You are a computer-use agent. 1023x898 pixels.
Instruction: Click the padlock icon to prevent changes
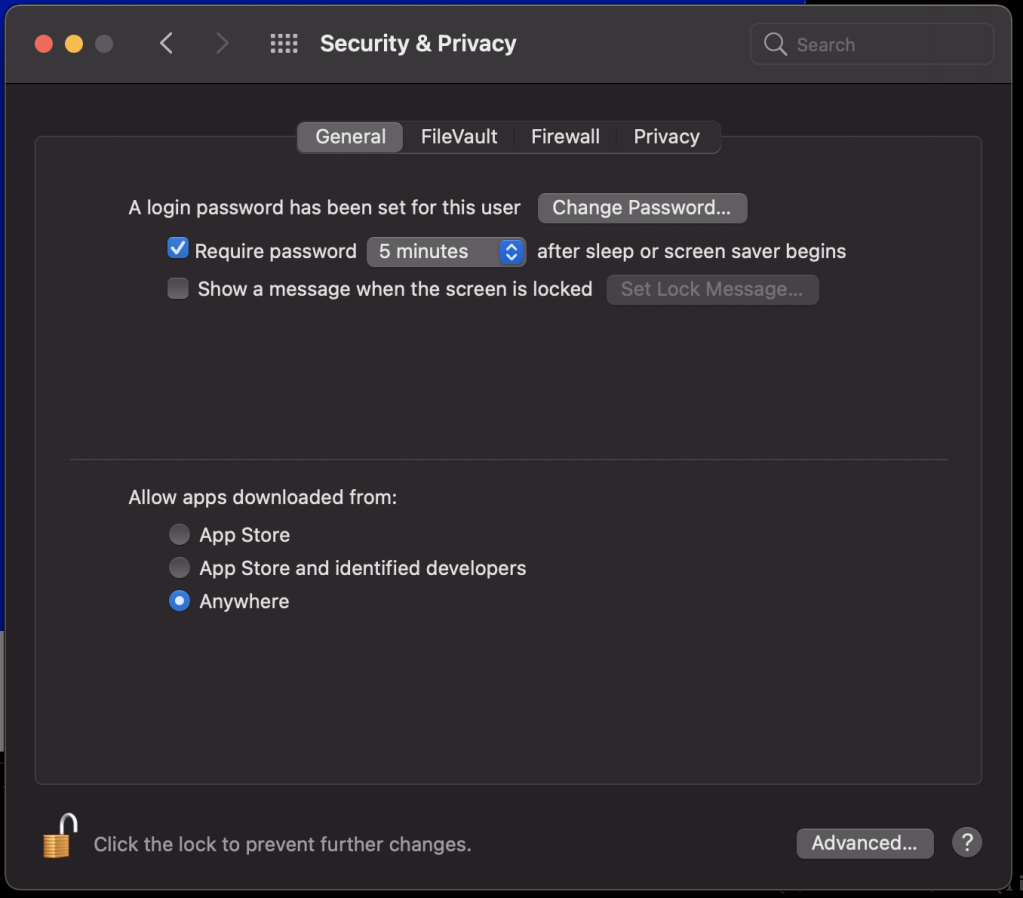(x=59, y=837)
